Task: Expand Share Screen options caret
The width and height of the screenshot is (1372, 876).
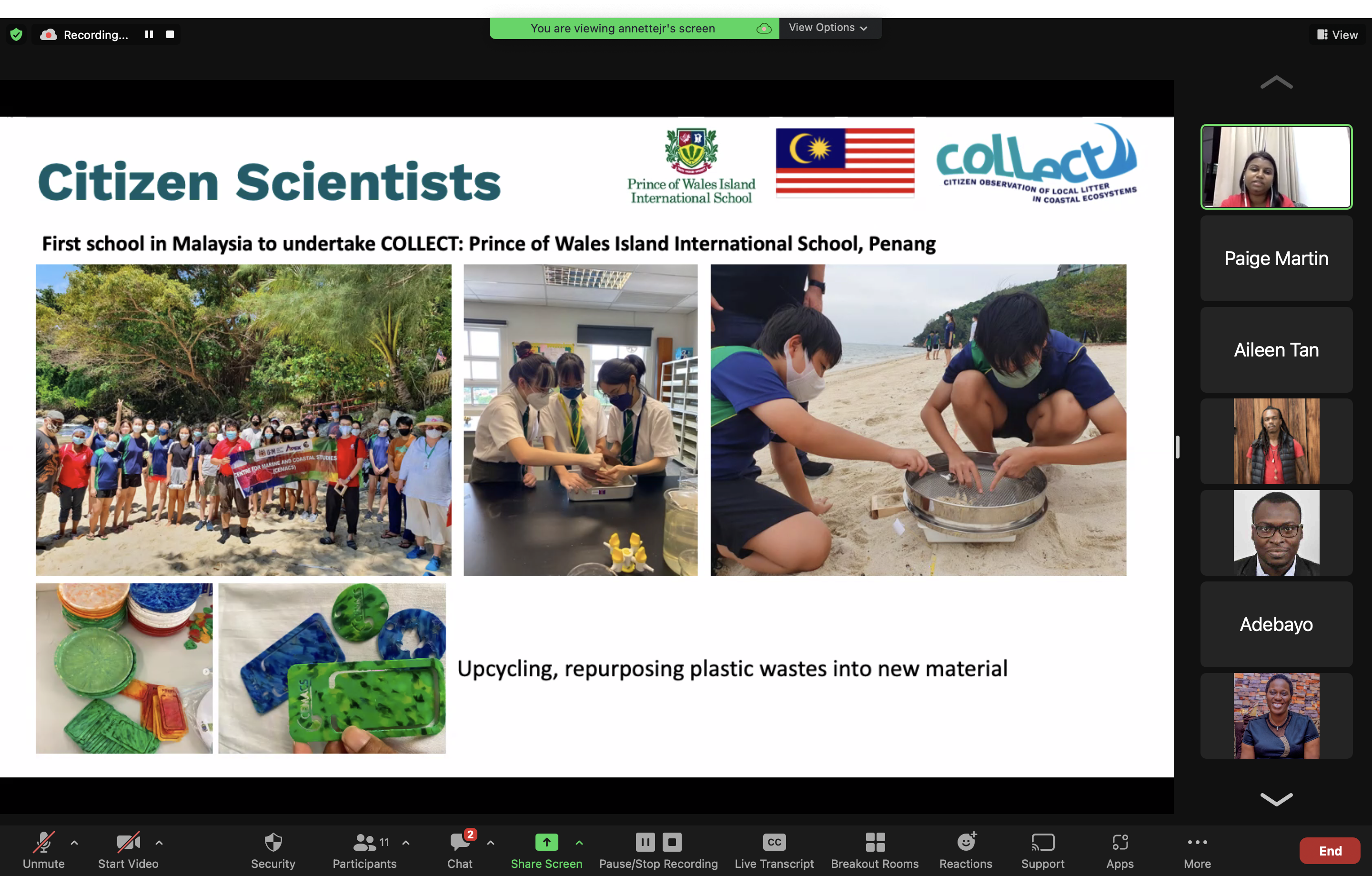Action: click(x=579, y=842)
